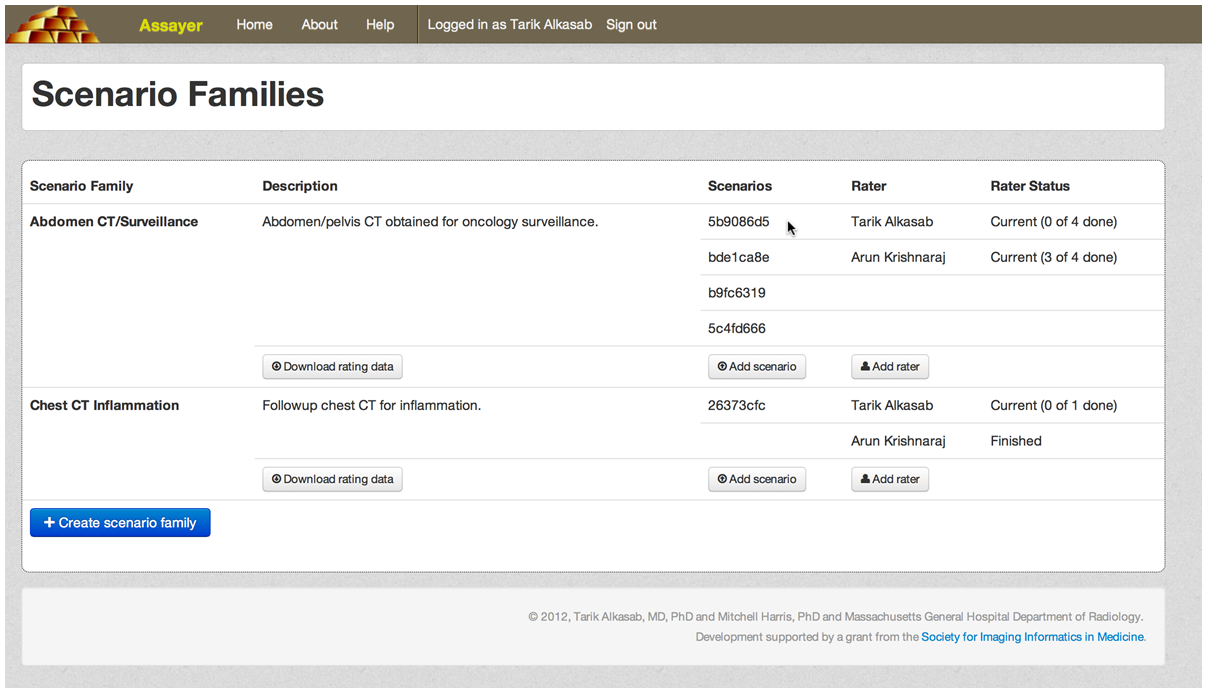Sign out of the current account
The height and width of the screenshot is (692, 1206).
(631, 24)
